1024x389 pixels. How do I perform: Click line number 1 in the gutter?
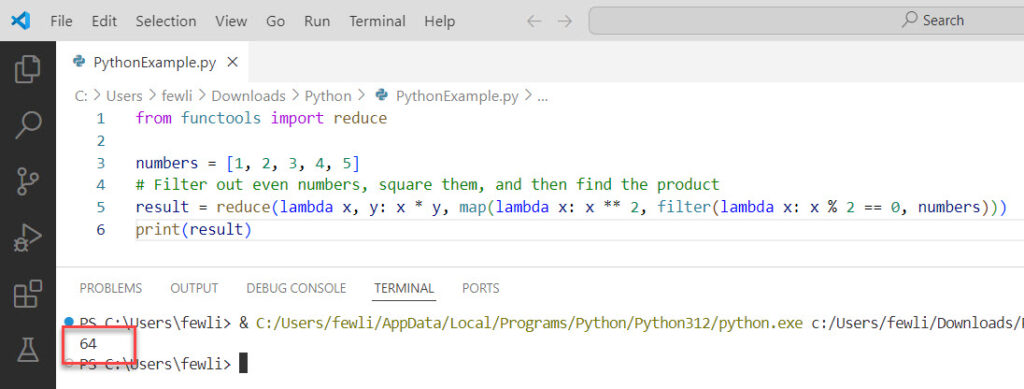click(100, 119)
